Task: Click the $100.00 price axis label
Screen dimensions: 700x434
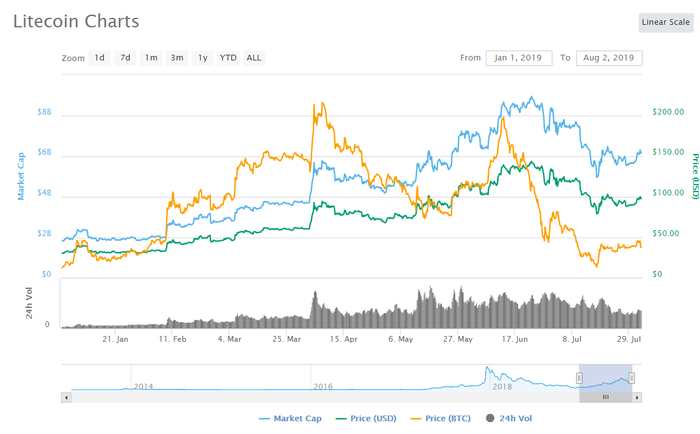Action: point(668,193)
